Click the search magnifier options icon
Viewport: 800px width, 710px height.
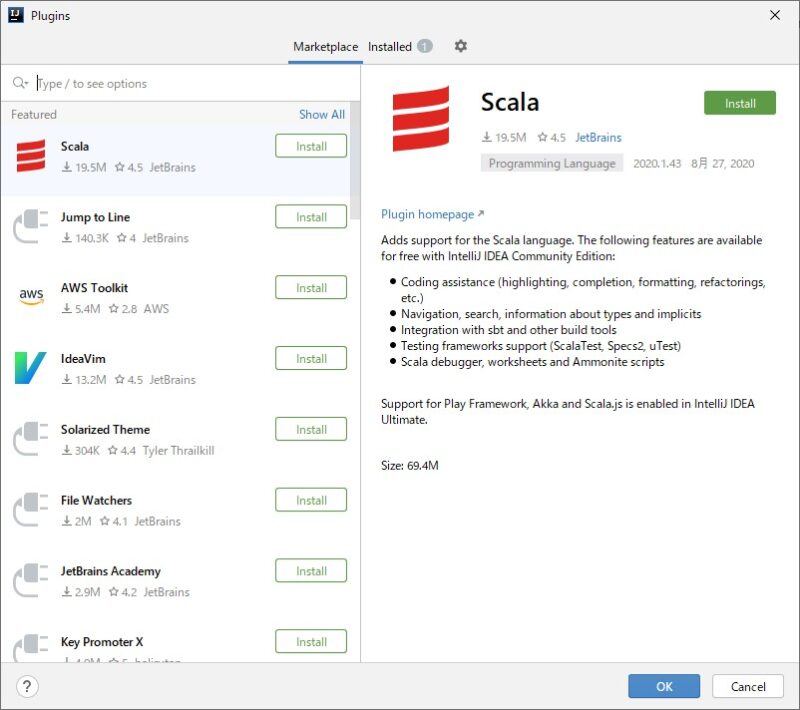[x=20, y=83]
